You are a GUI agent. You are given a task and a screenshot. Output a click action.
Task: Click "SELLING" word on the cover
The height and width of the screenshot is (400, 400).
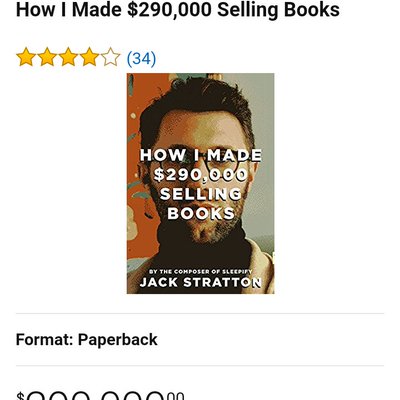201,194
